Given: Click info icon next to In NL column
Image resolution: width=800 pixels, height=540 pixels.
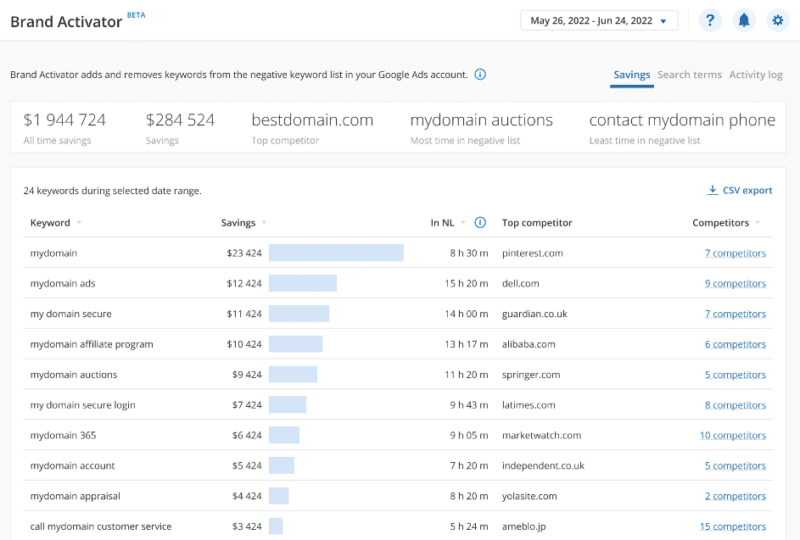Looking at the screenshot, I should (x=480, y=223).
